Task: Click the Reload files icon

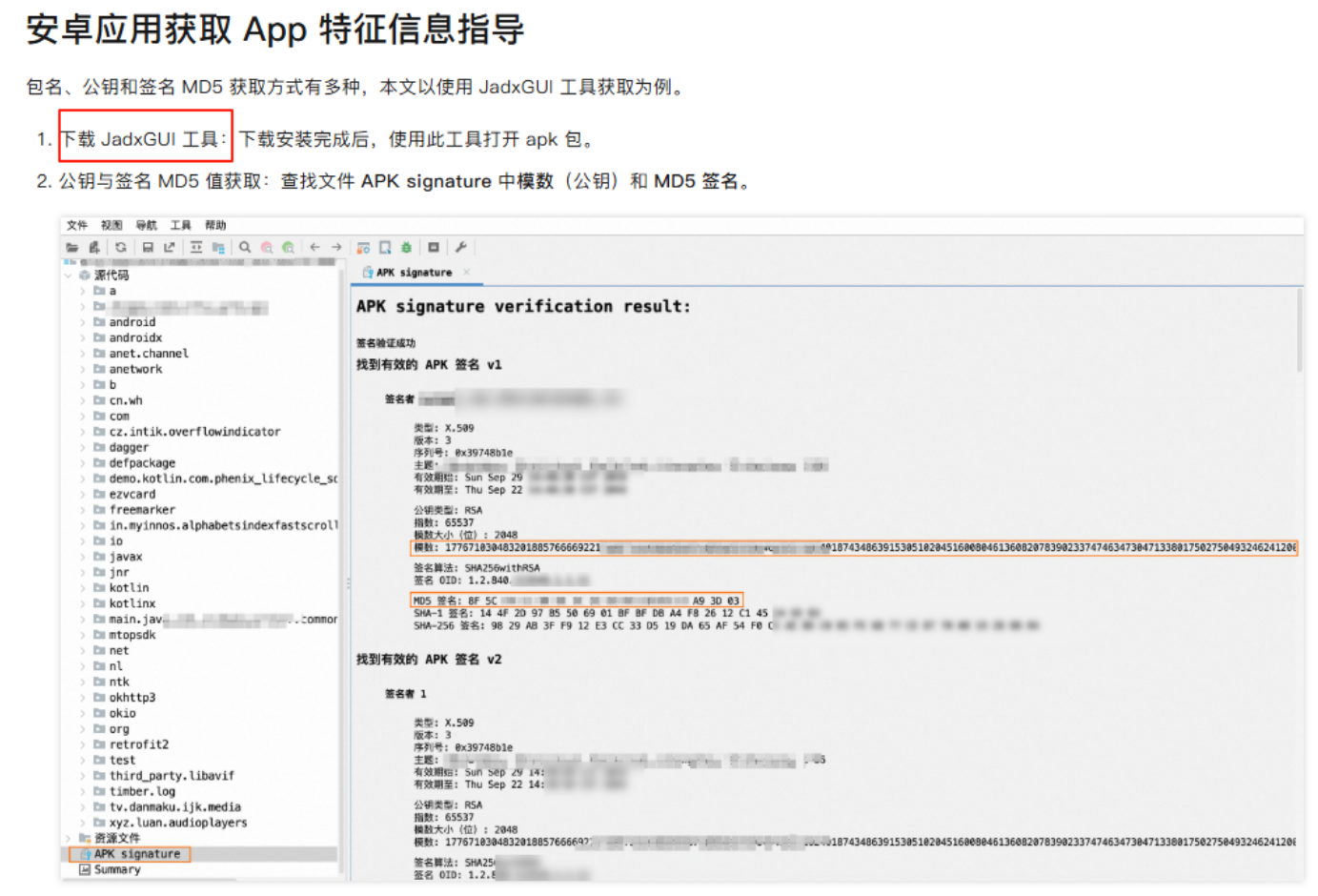Action: click(121, 247)
